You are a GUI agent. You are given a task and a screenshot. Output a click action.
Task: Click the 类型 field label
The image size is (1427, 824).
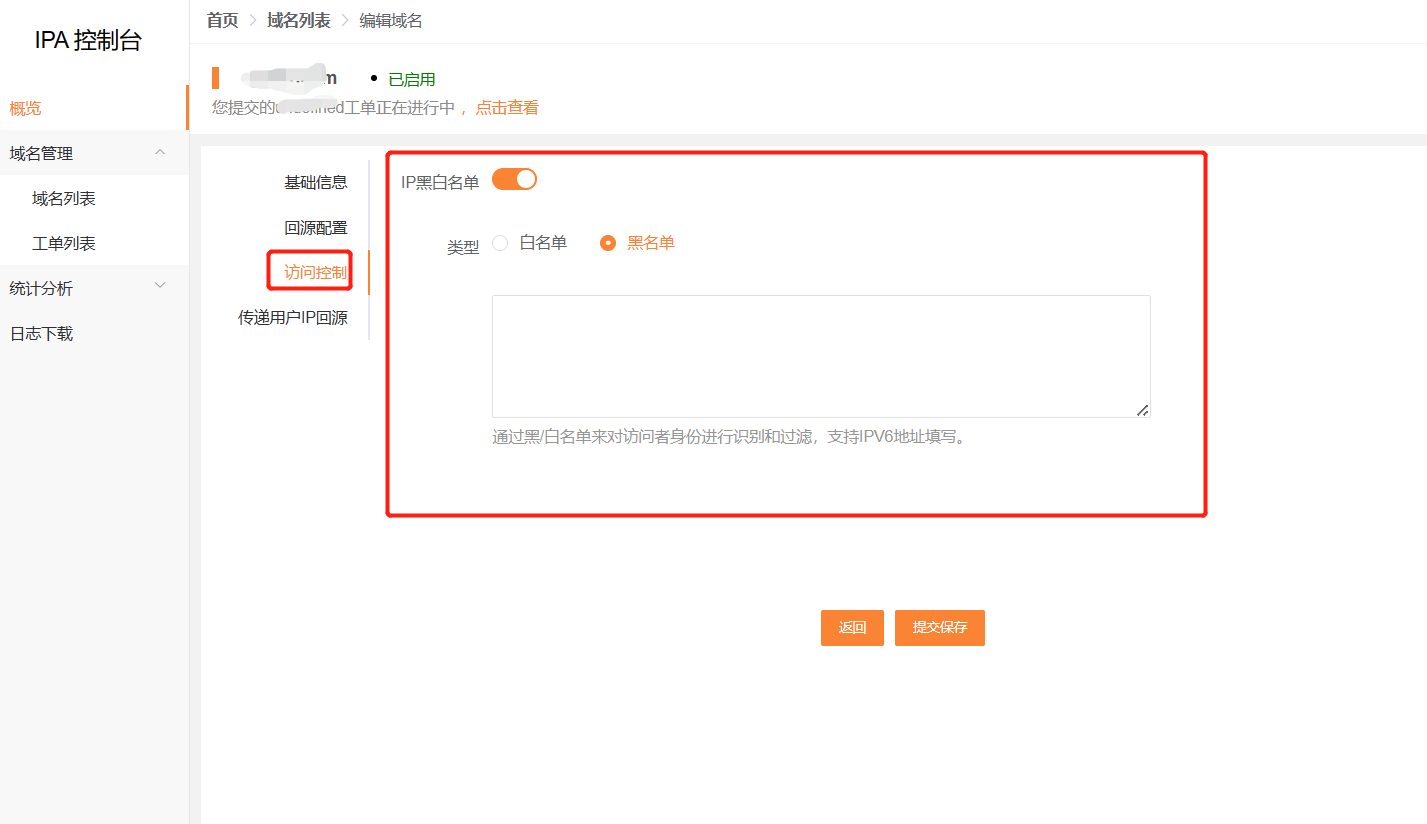463,247
